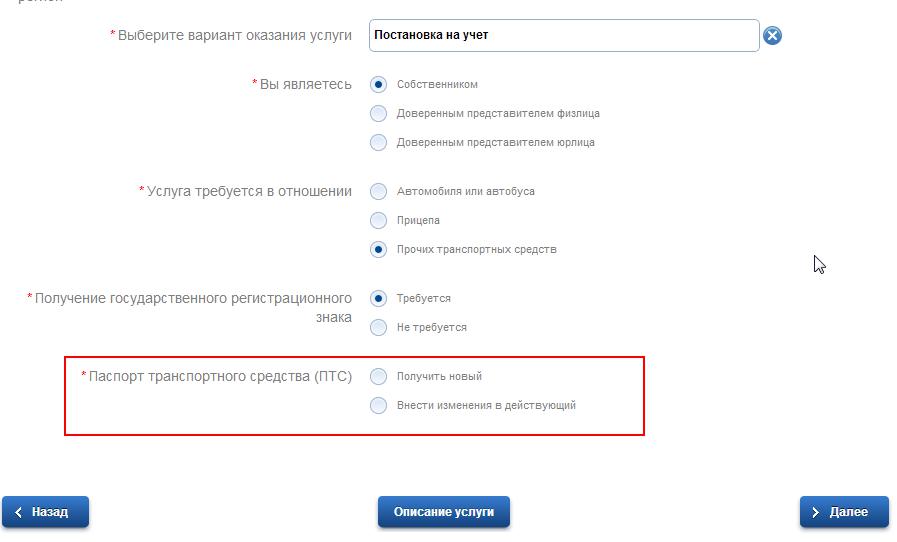Proceed with the "Далее" button
The height and width of the screenshot is (542, 897).
tap(844, 512)
